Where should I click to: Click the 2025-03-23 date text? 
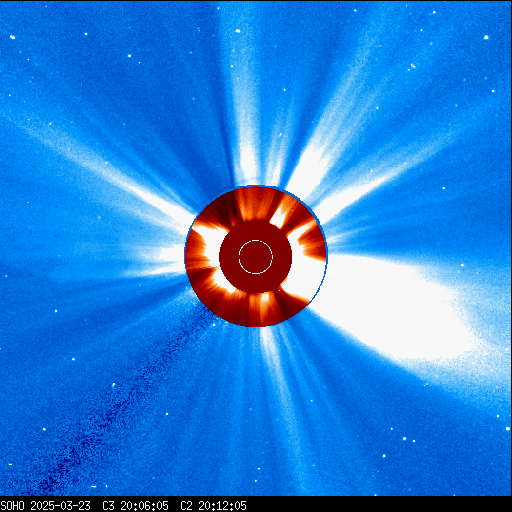point(60,506)
